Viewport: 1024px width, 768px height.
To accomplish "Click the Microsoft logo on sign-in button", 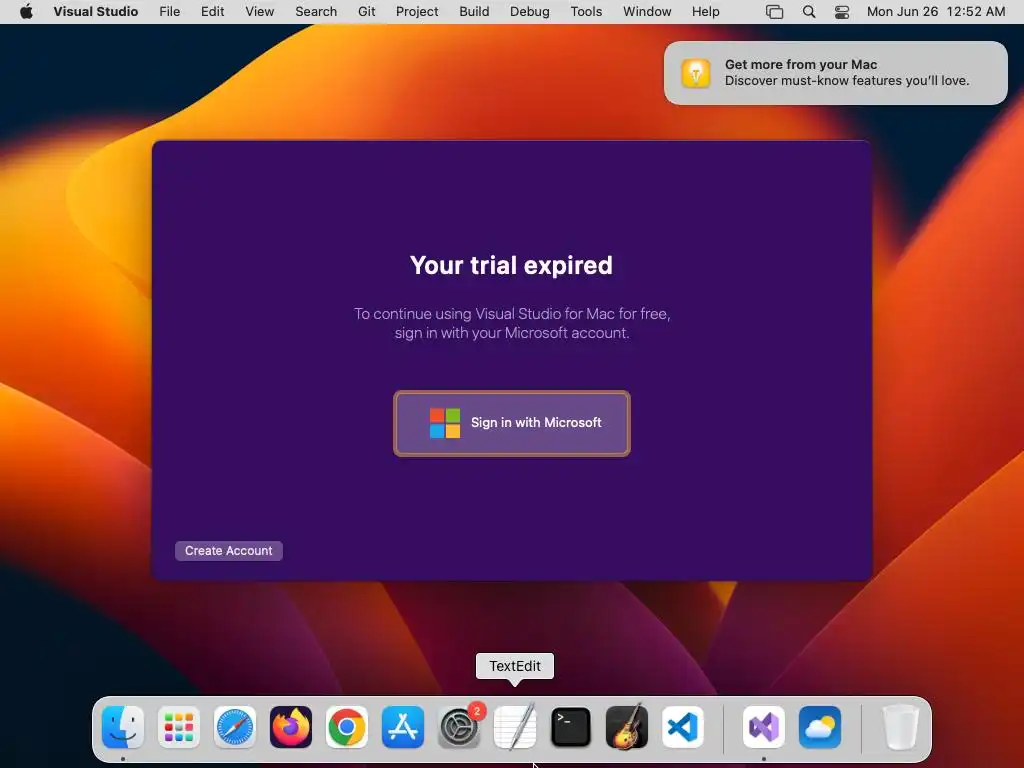I will tap(445, 423).
